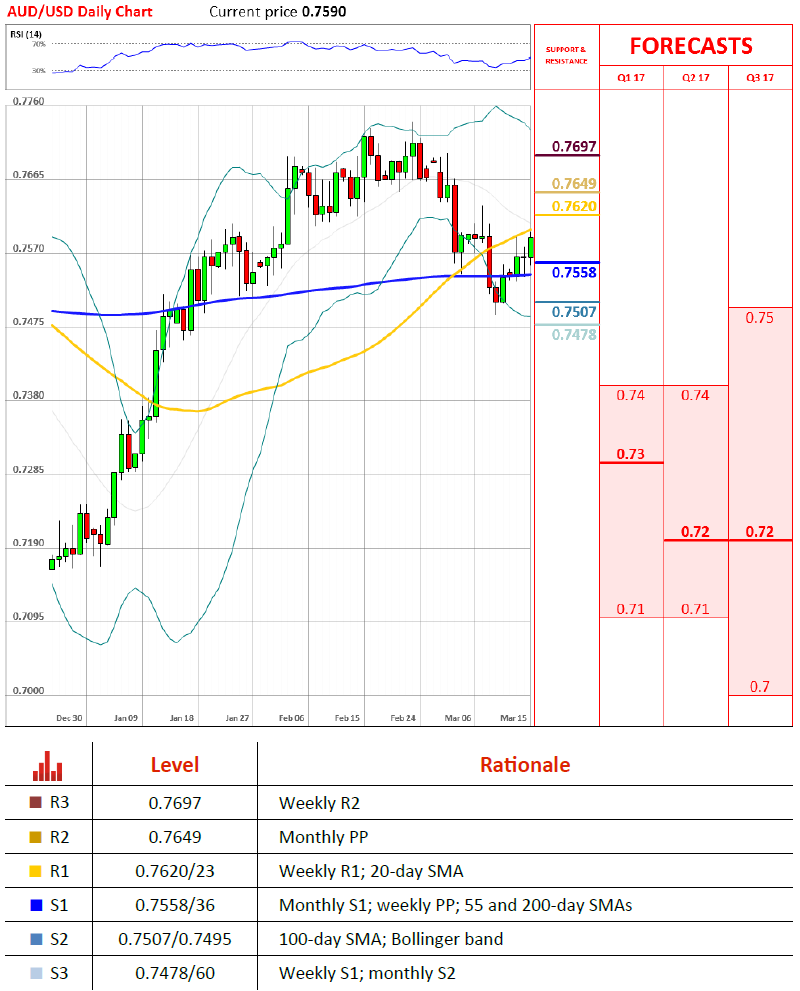Image resolution: width=800 pixels, height=991 pixels.
Task: Click the 0.7649 level cell in table
Action: (x=175, y=837)
